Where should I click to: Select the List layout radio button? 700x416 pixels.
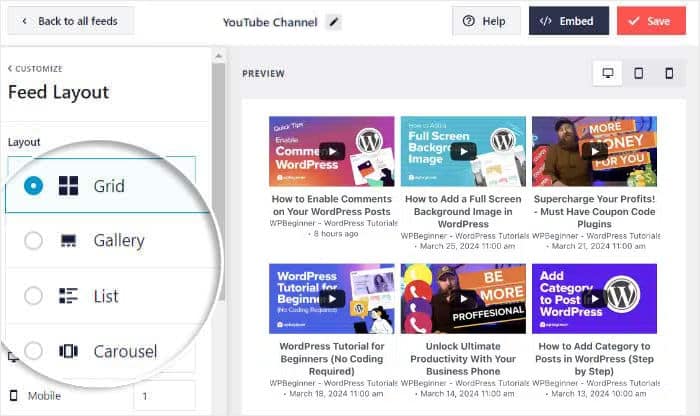click(33, 296)
